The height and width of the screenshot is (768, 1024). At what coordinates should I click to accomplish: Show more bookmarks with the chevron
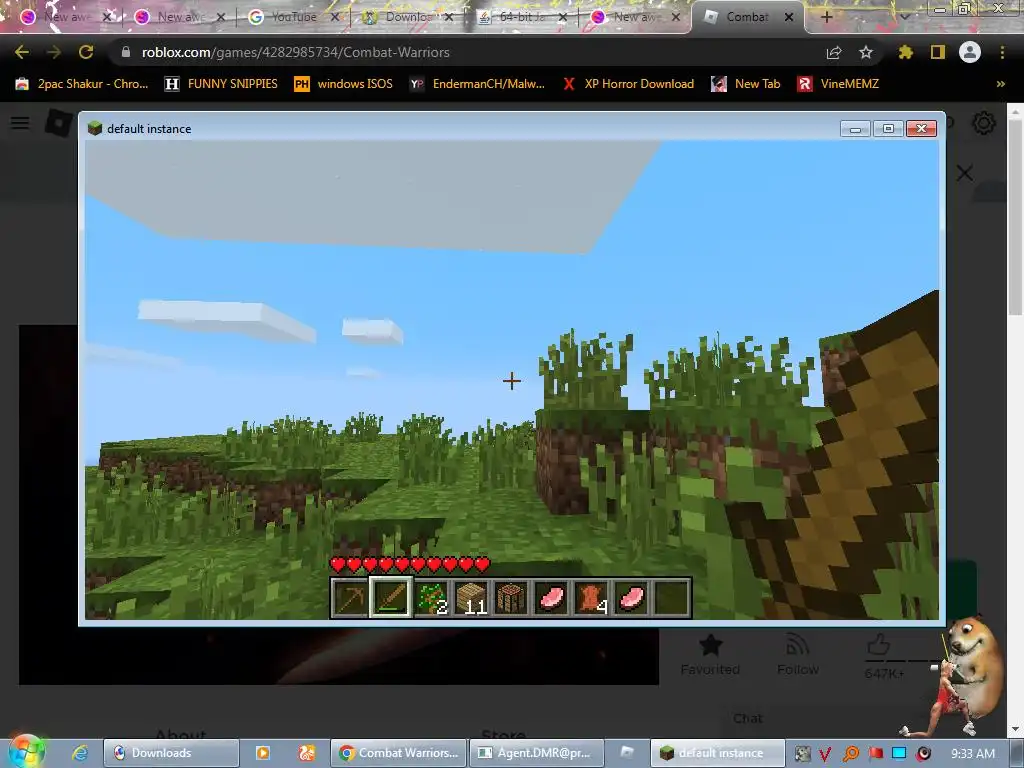(x=1000, y=84)
